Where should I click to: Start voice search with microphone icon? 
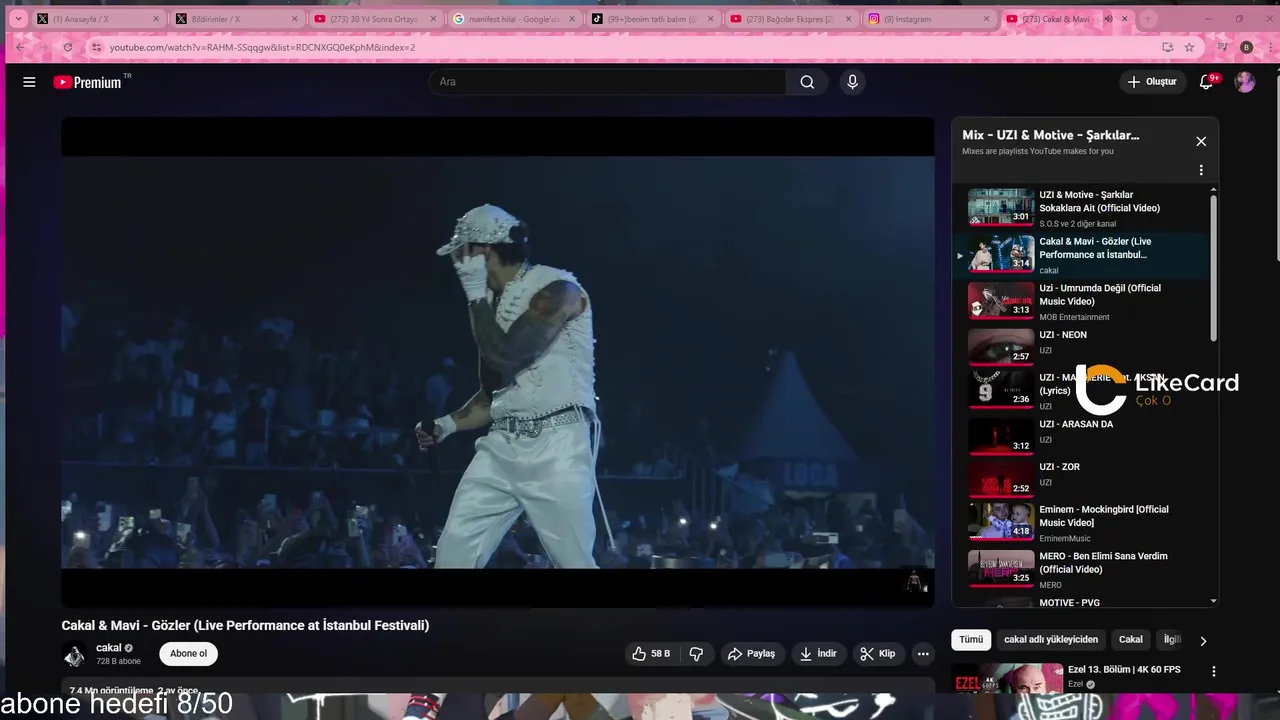pyautogui.click(x=852, y=82)
